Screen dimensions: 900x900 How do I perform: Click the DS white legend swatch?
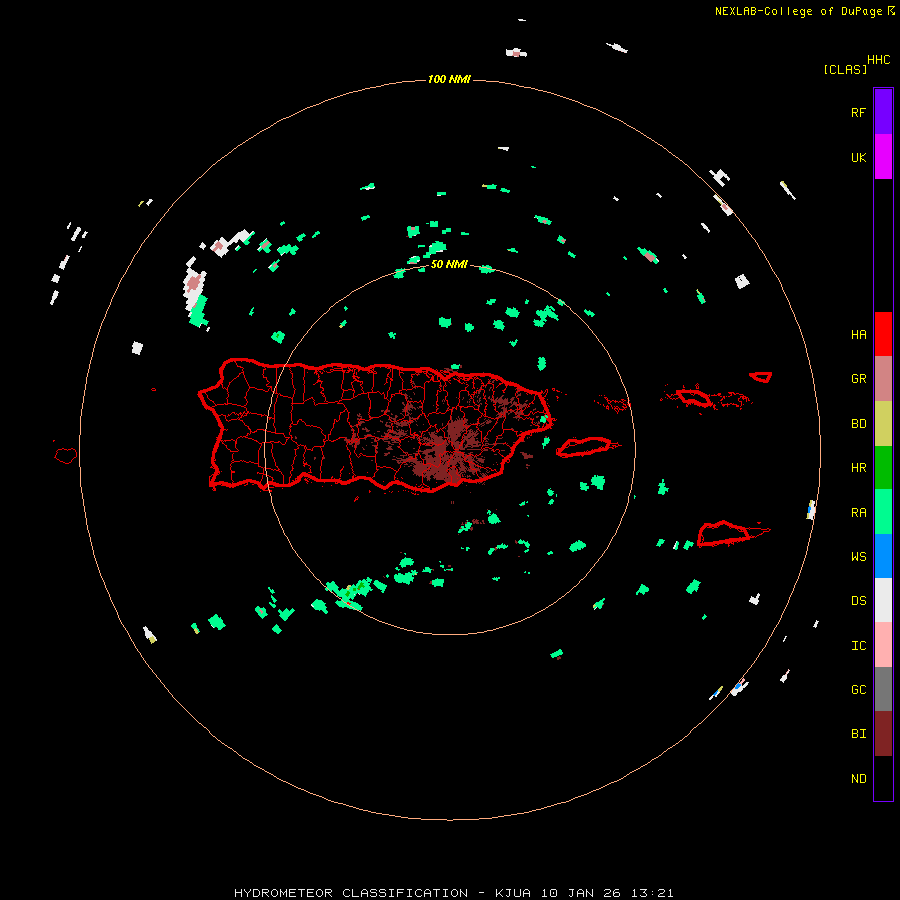click(x=883, y=600)
